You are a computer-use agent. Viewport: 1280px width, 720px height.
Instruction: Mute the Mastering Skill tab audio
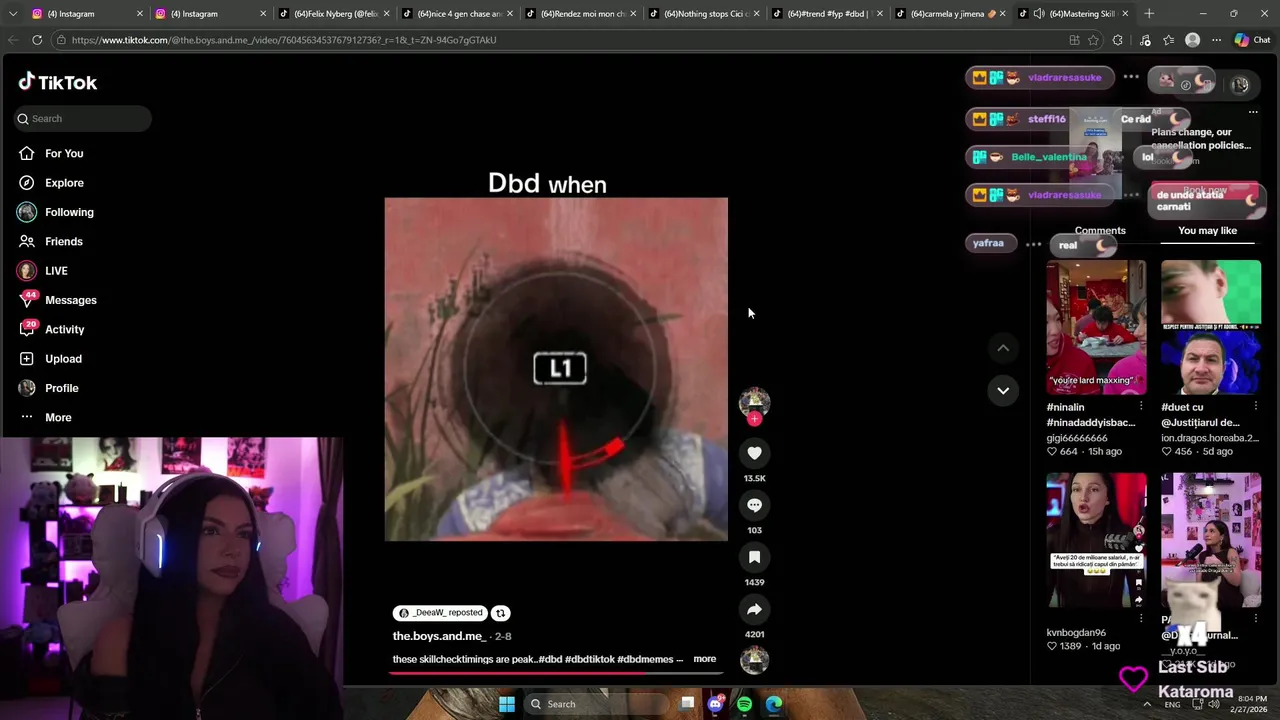[1038, 14]
